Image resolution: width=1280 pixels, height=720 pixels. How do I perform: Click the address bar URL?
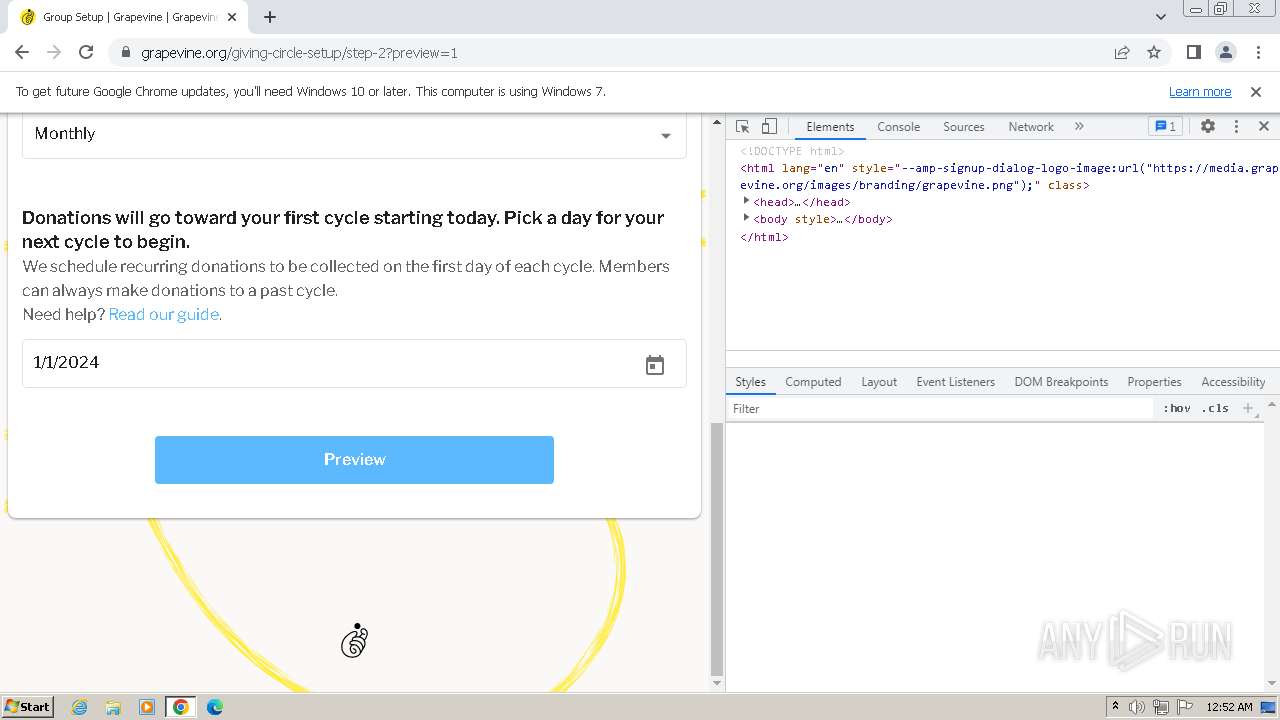(x=300, y=53)
